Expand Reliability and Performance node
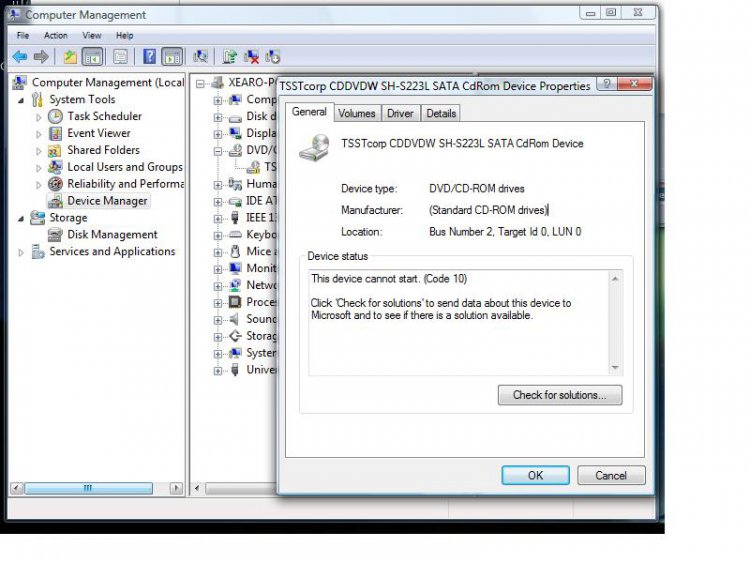This screenshot has width=750, height=563. (39, 185)
